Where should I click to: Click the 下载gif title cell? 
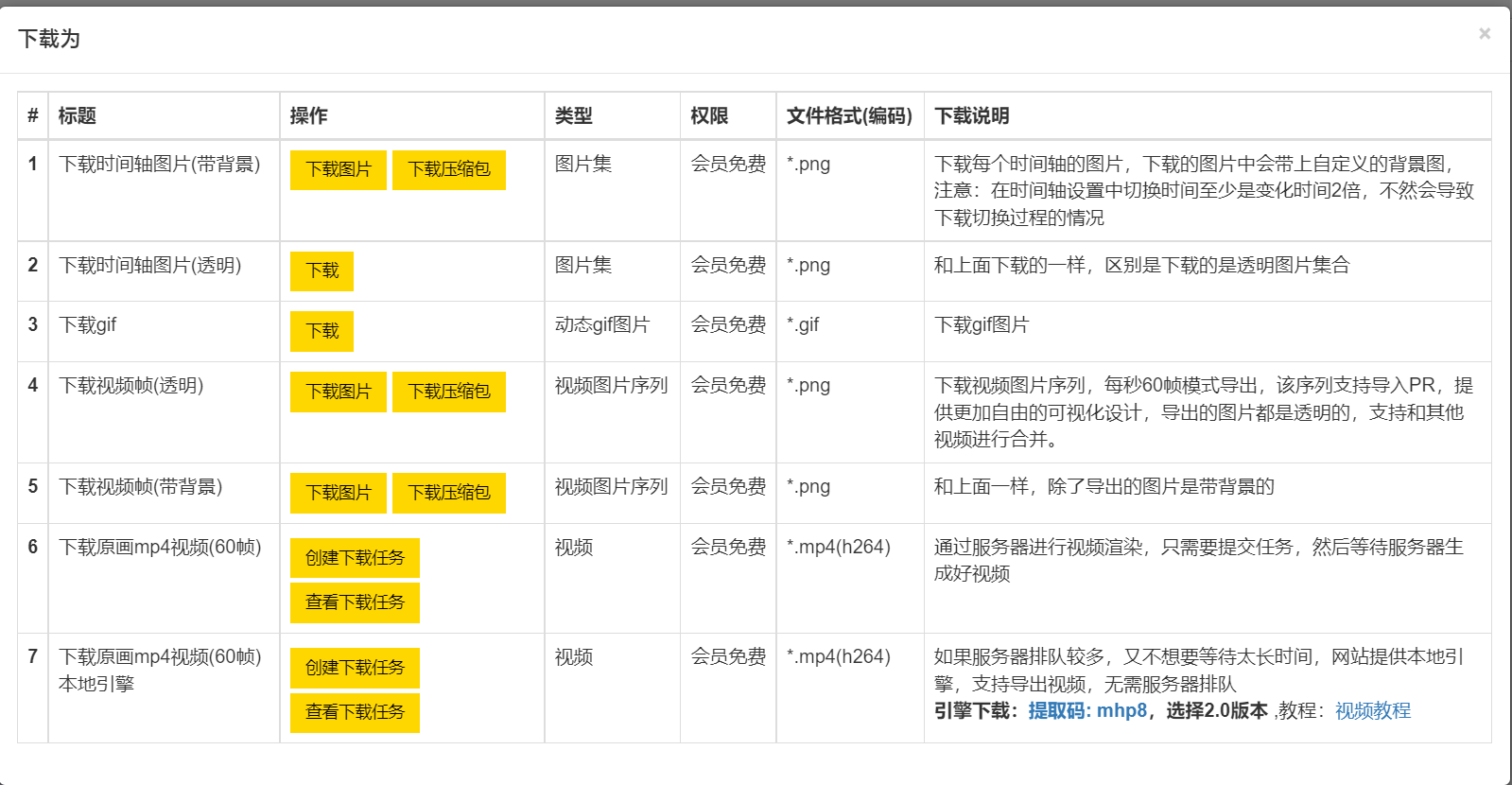point(88,325)
